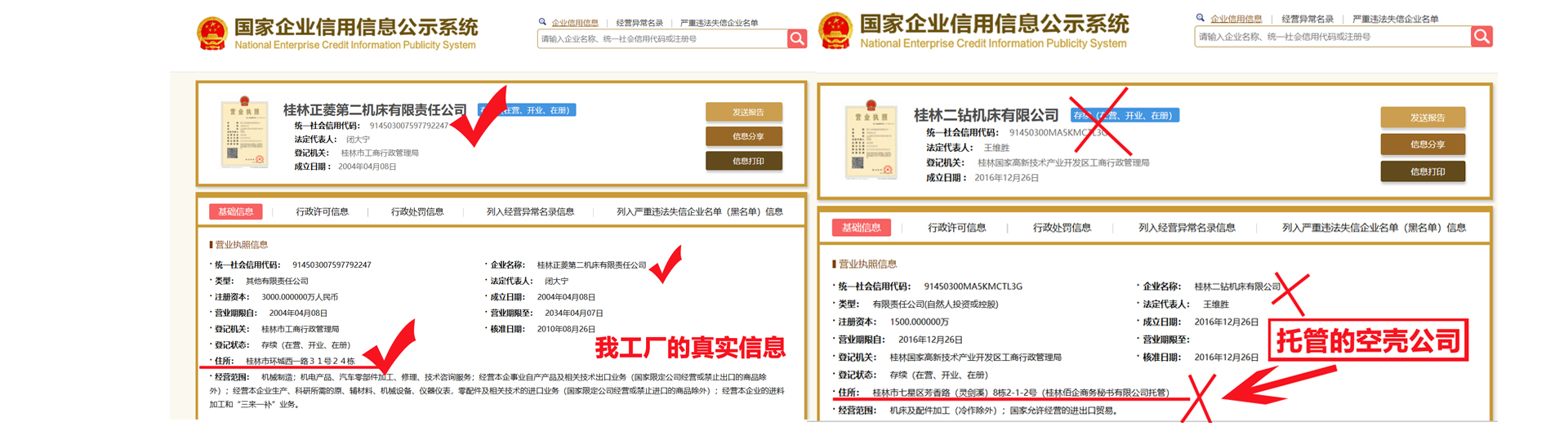Click the 营业执照信息 heading on right page
The width and height of the screenshot is (1568, 431).
[867, 264]
